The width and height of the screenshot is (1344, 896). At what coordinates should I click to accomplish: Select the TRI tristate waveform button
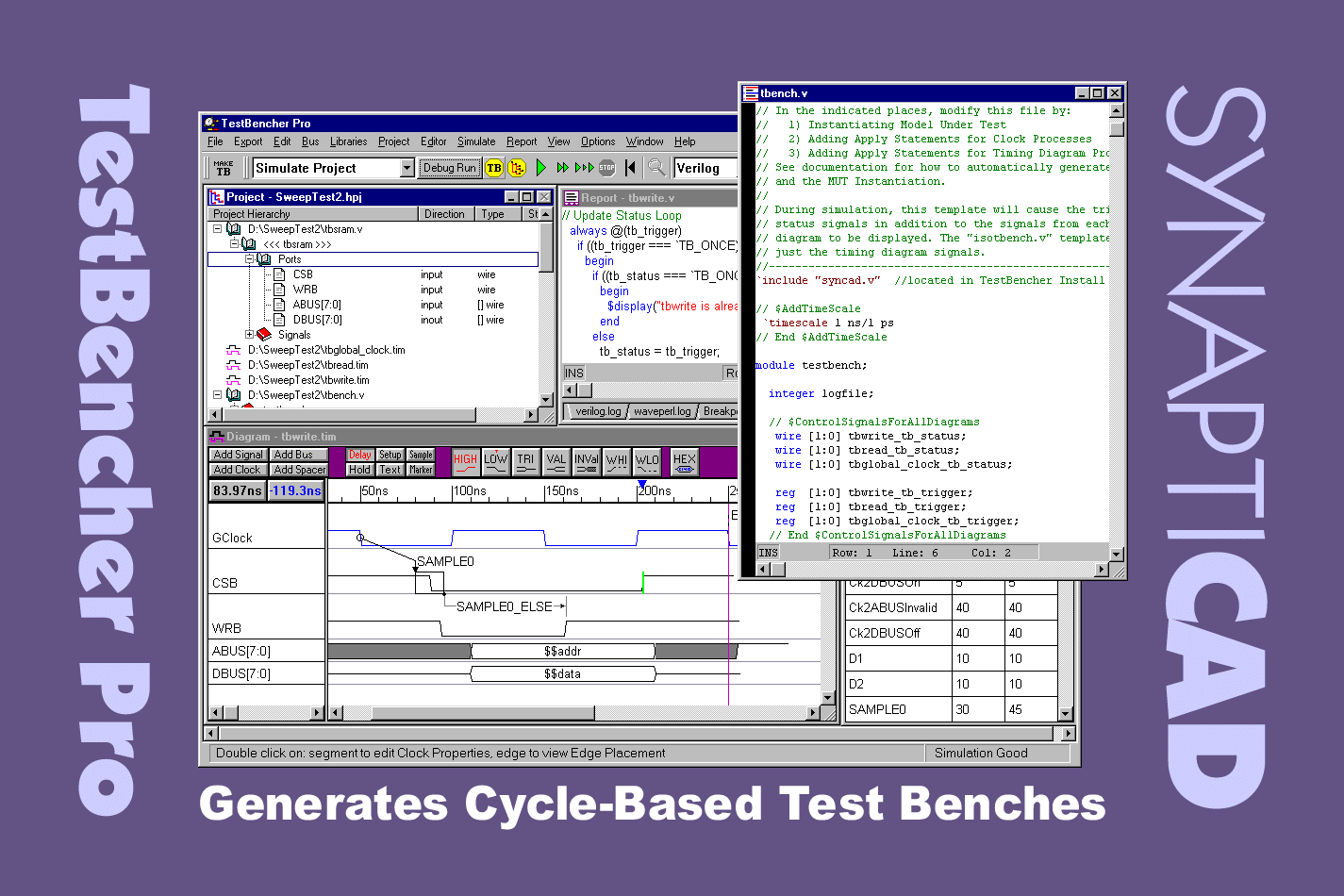click(x=525, y=462)
